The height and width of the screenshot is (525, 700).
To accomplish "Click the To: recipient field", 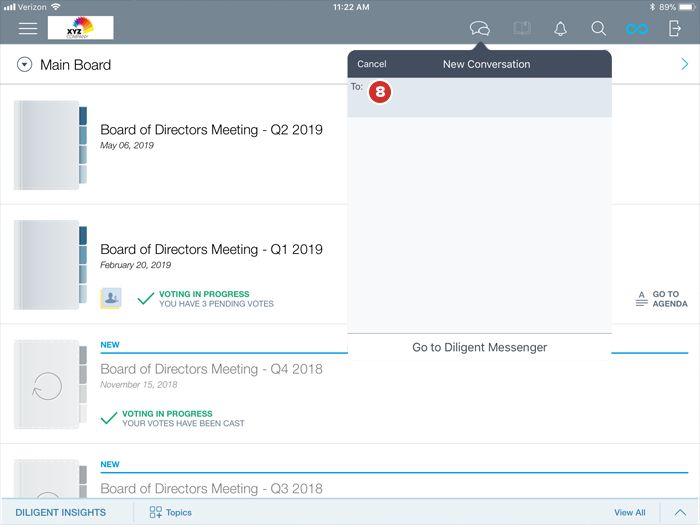I will pos(490,98).
